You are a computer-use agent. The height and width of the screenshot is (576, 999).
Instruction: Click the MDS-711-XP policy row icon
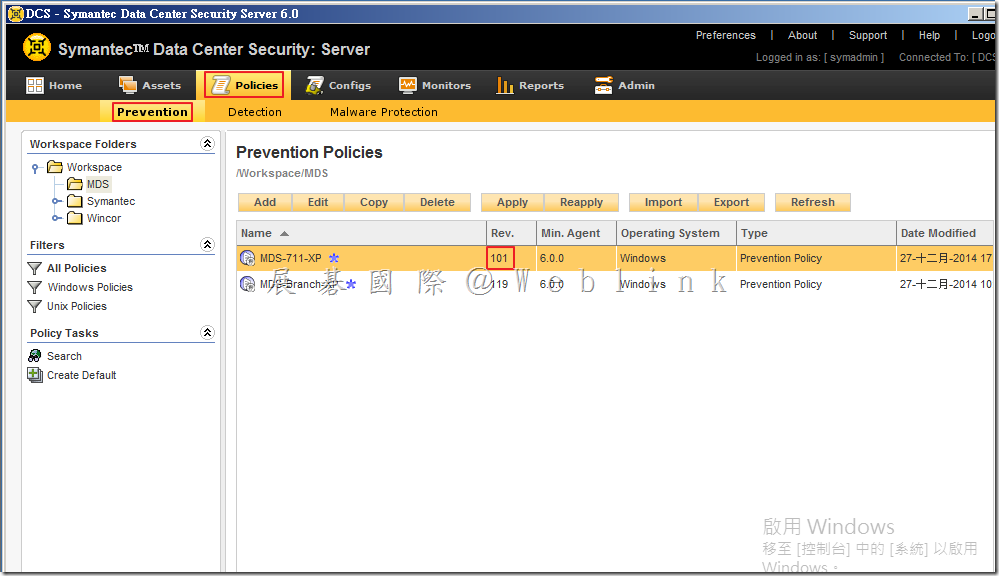point(247,258)
